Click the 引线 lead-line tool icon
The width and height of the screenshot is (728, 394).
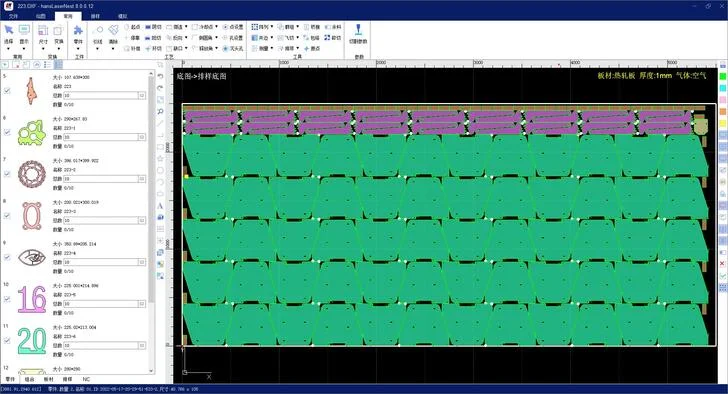98,30
